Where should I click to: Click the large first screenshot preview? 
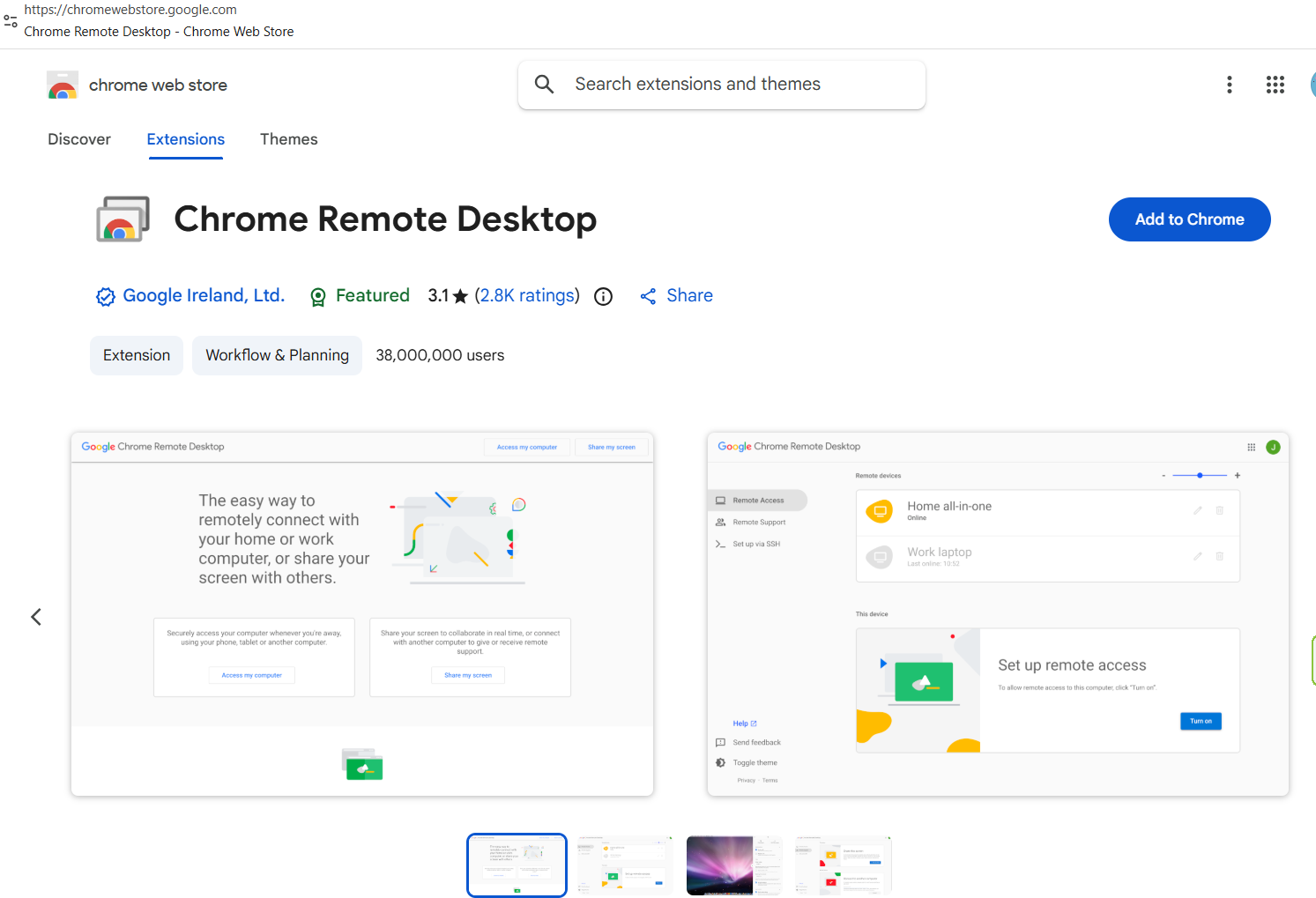tap(362, 614)
